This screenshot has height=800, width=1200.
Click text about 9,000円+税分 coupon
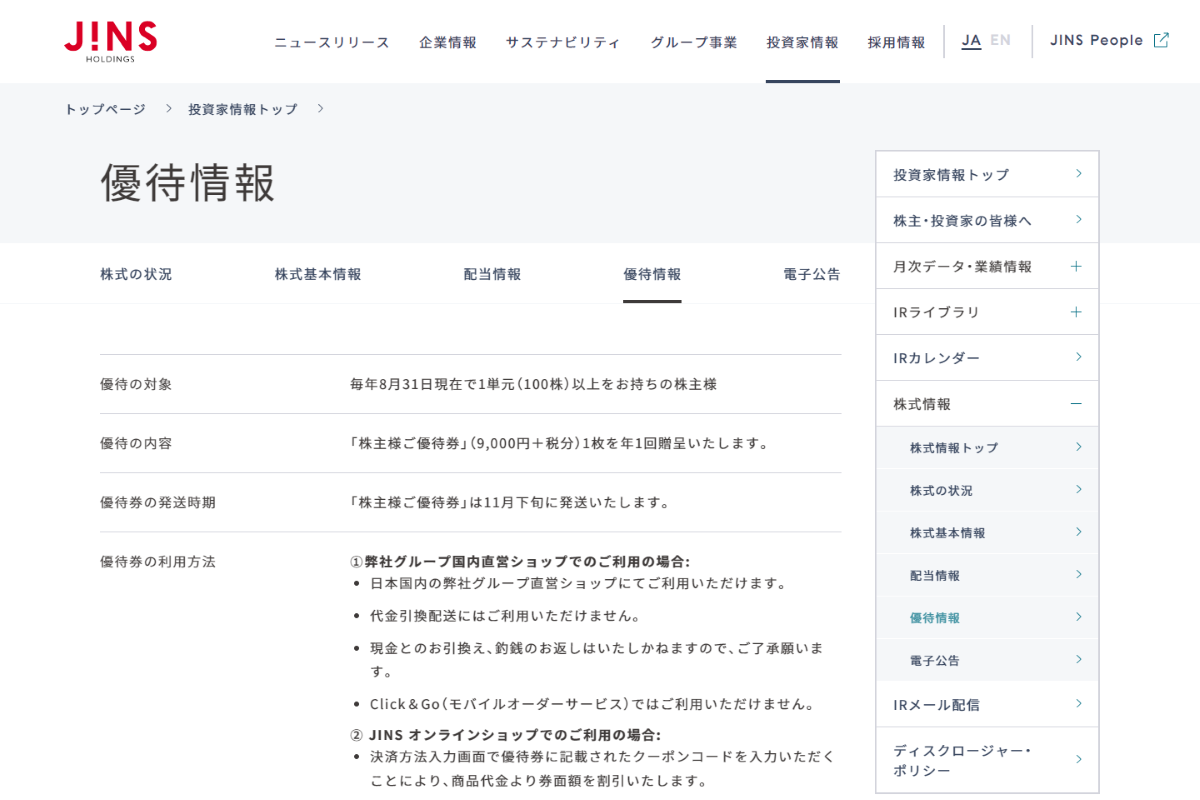(x=561, y=443)
